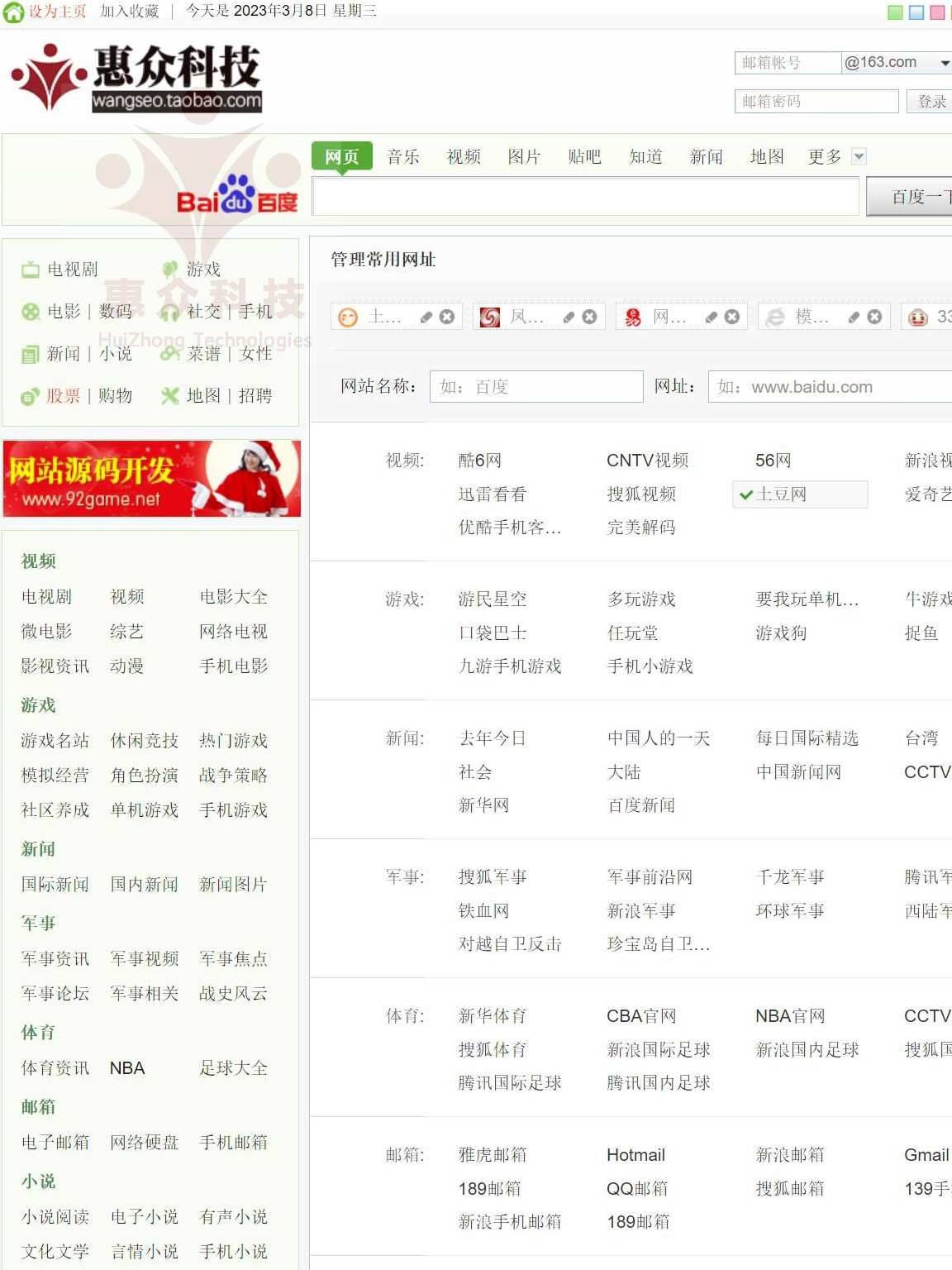
Task: Select the 网页 search tab
Action: (341, 157)
